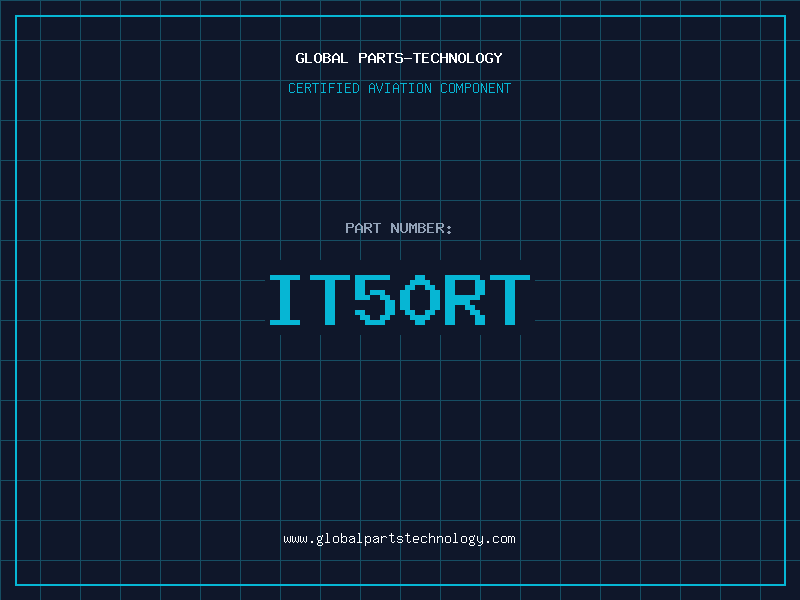Click the CERTIFIED AVIATION COMPONENT subtitle
This screenshot has height=600, width=800.
tap(399, 88)
